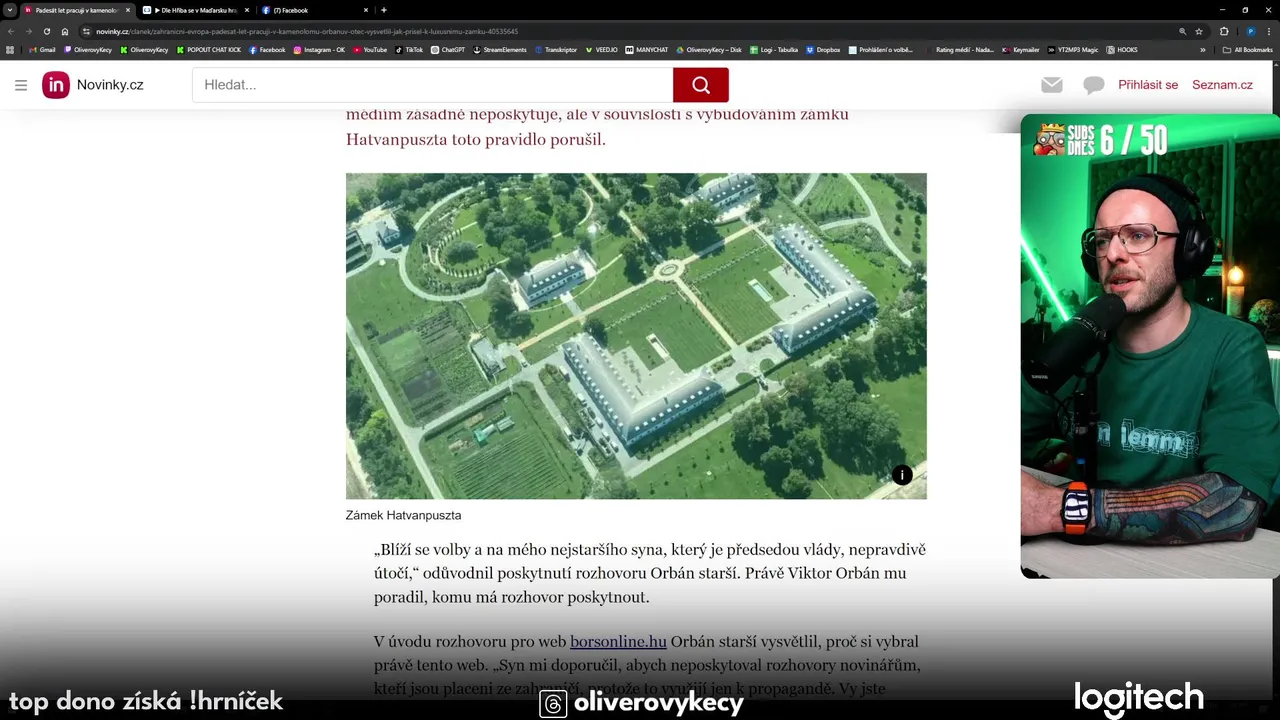Open the Dropbox bookmark
Viewport: 1280px width, 720px height.
(823, 49)
